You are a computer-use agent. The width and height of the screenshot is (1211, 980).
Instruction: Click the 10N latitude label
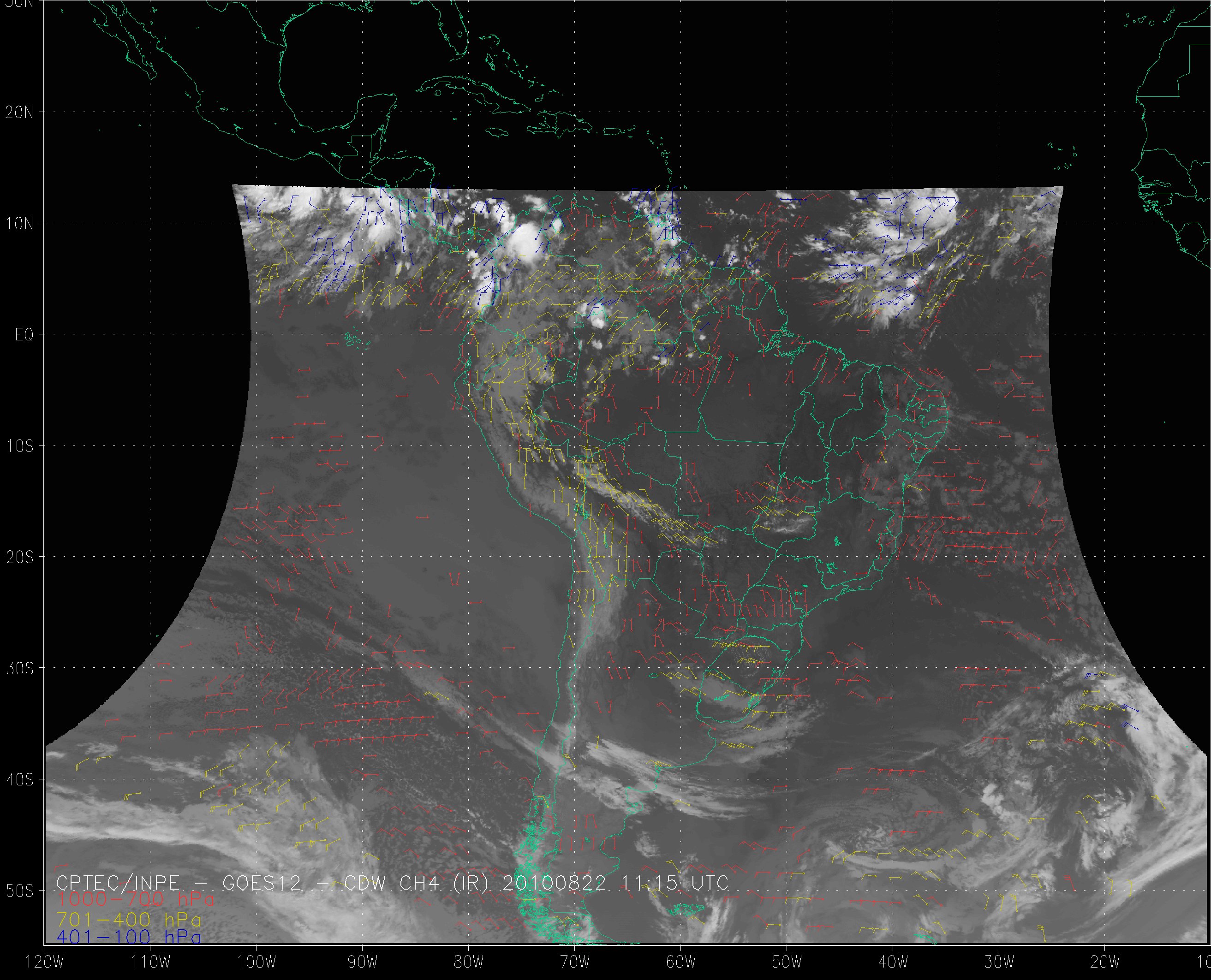(20, 224)
